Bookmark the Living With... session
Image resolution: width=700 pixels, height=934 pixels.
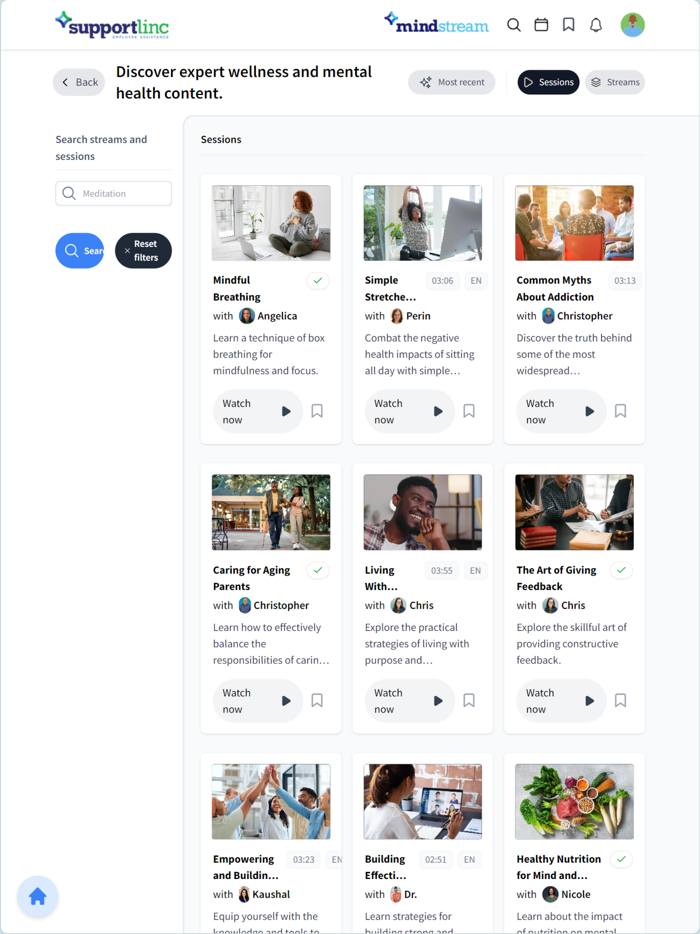tap(469, 700)
